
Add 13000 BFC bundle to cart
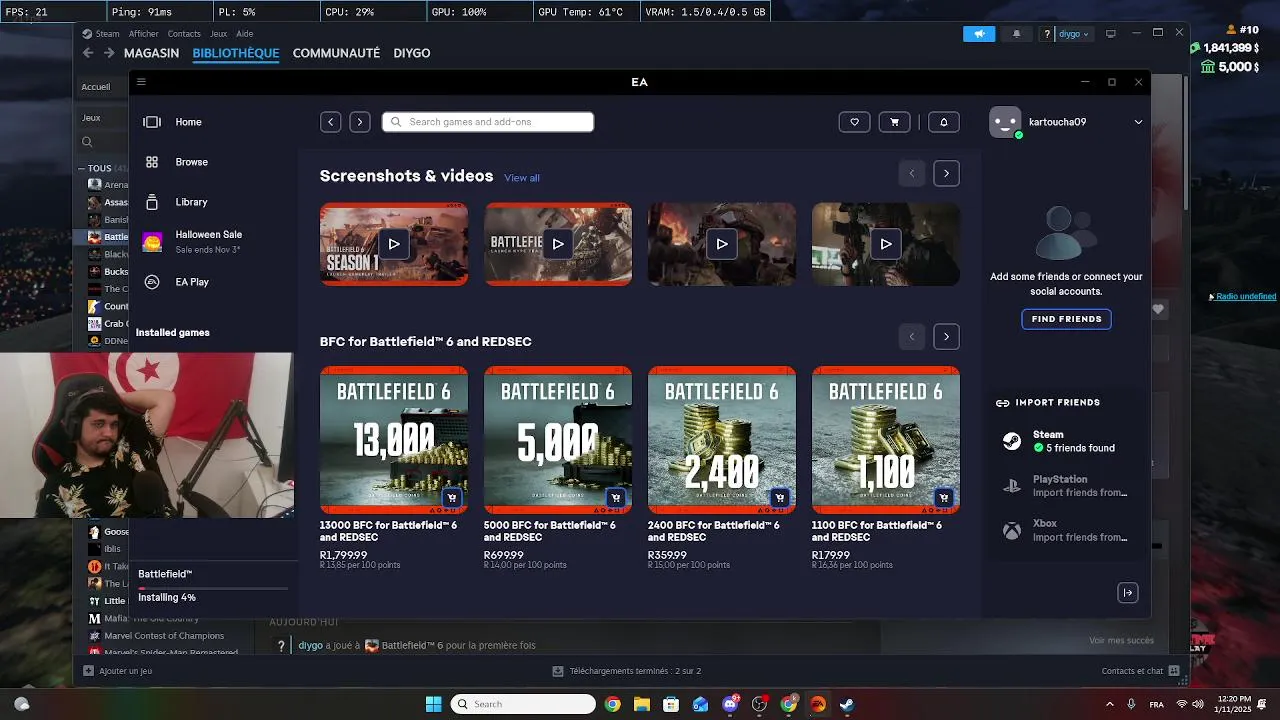(452, 498)
